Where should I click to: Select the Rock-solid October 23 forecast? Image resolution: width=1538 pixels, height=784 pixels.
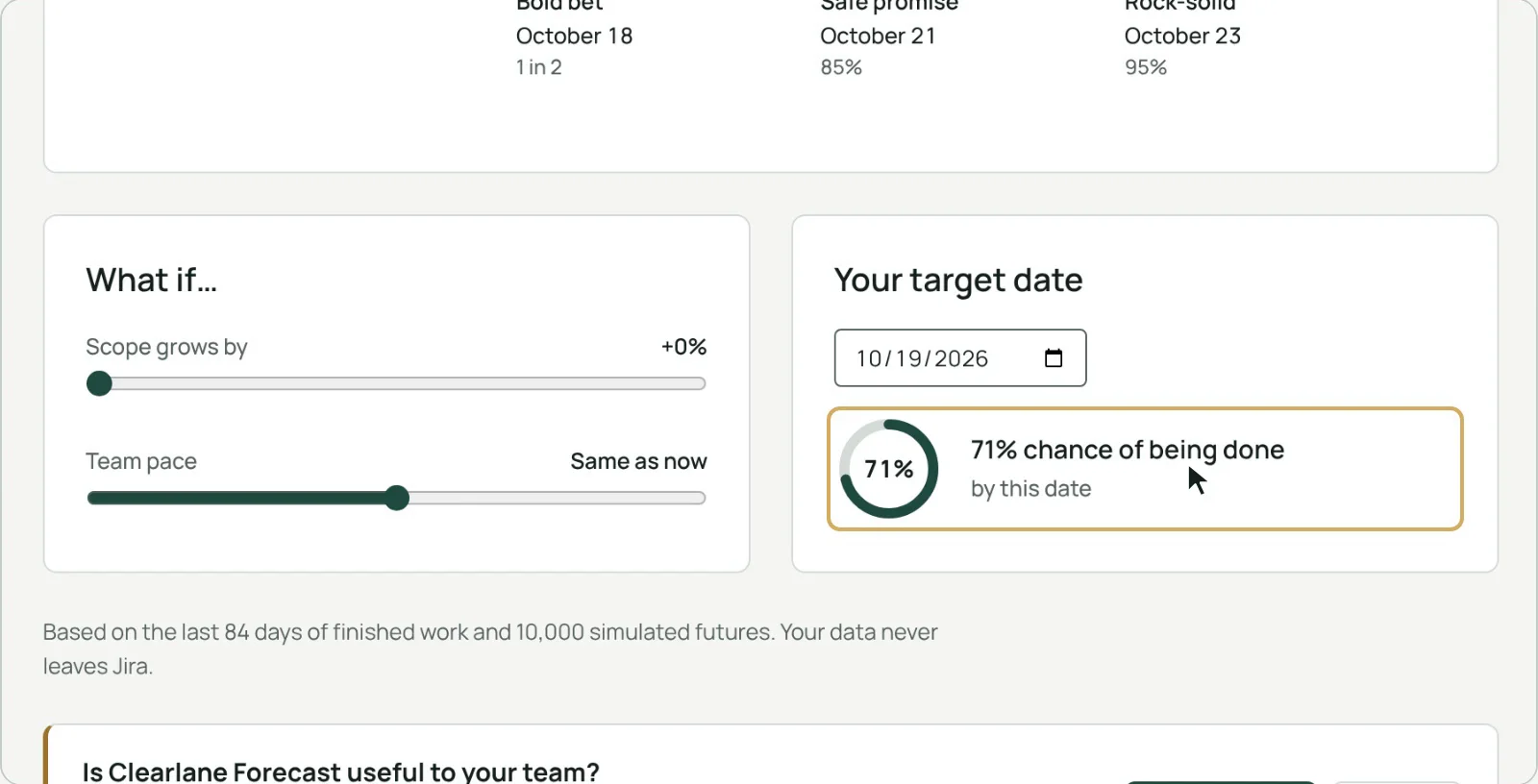point(1182,36)
